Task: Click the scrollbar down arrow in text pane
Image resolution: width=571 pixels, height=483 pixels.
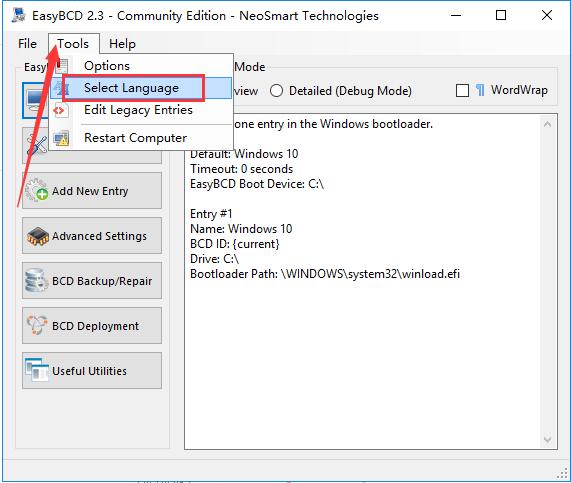Action: [x=547, y=439]
